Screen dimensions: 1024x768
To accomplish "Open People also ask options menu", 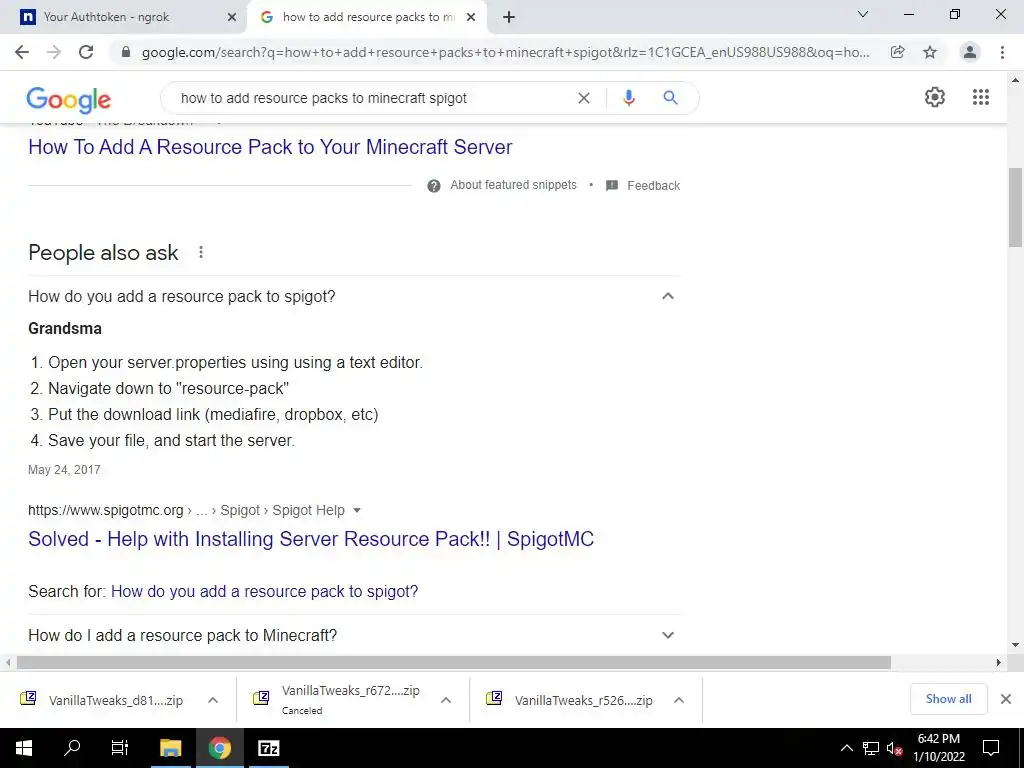I will coord(201,252).
